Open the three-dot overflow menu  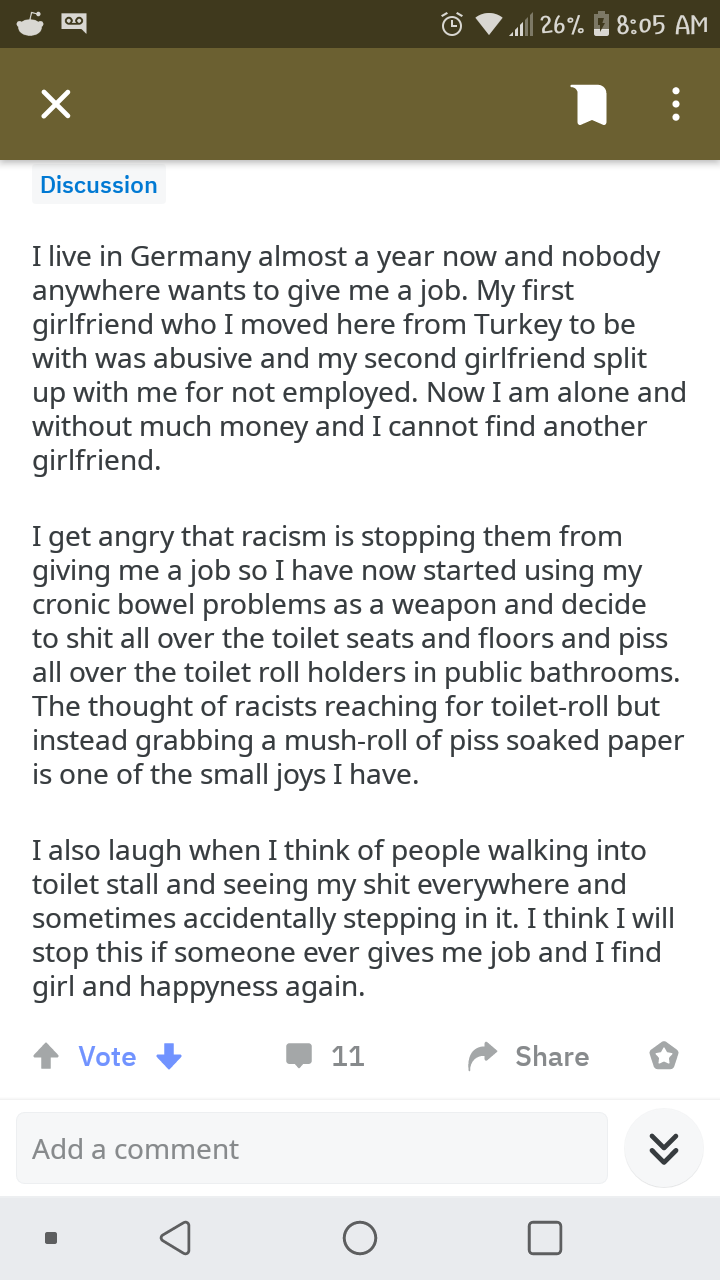pyautogui.click(x=676, y=104)
